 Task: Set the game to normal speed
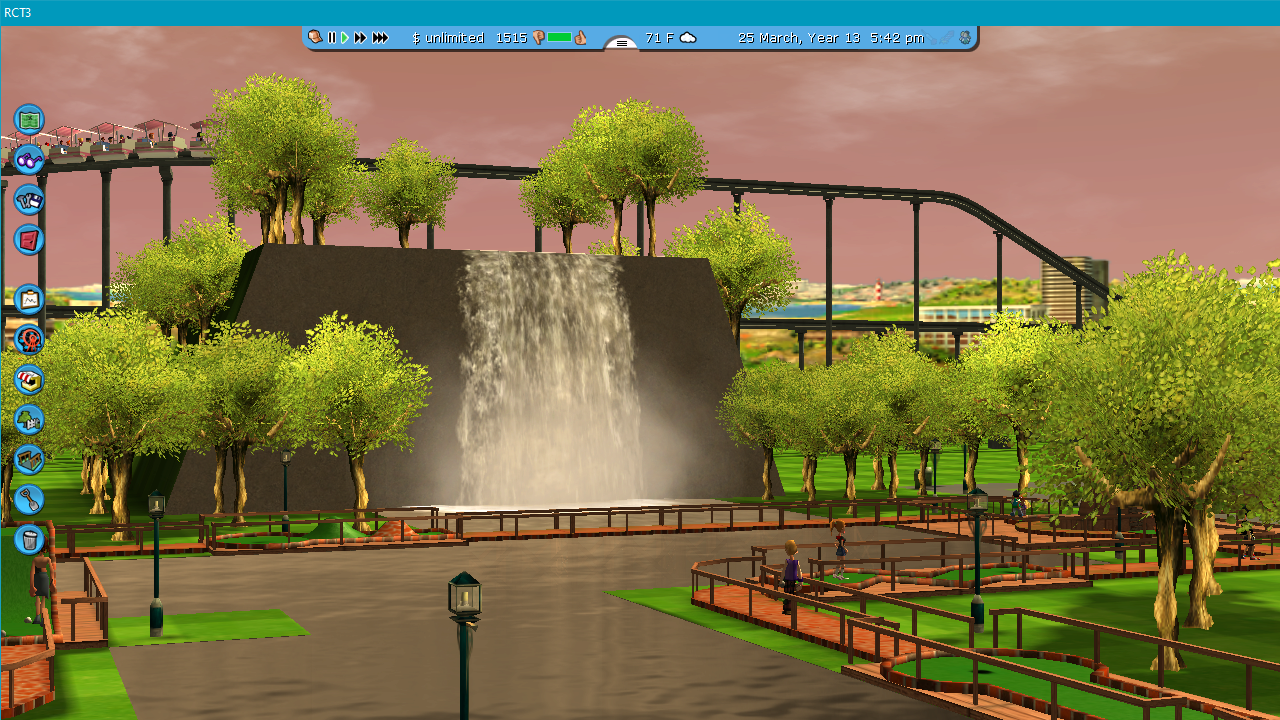point(345,38)
